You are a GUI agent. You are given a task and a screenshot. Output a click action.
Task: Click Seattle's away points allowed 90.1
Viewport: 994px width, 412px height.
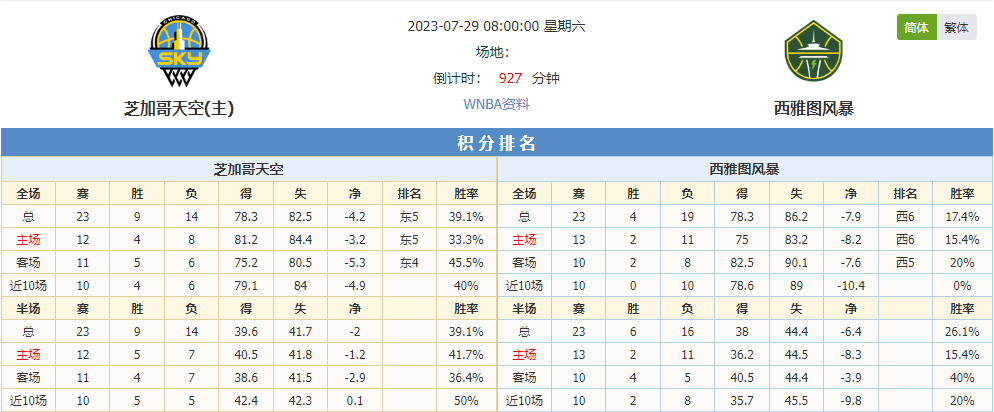[796, 262]
